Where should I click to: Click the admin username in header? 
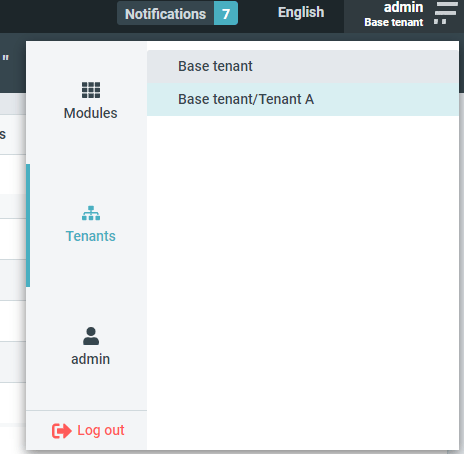403,7
